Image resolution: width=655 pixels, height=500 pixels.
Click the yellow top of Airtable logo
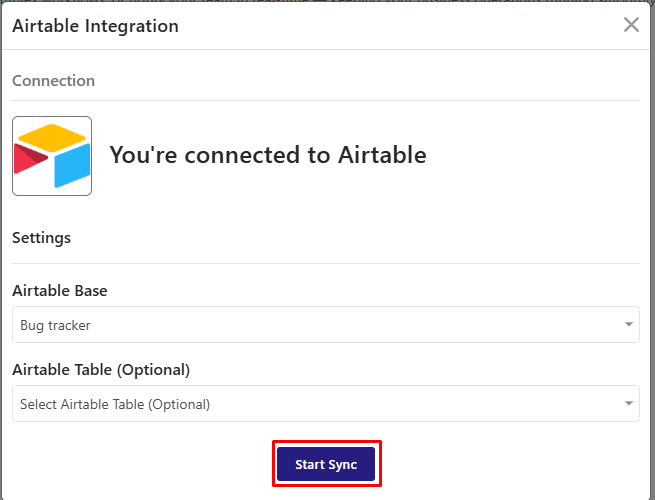(52, 137)
